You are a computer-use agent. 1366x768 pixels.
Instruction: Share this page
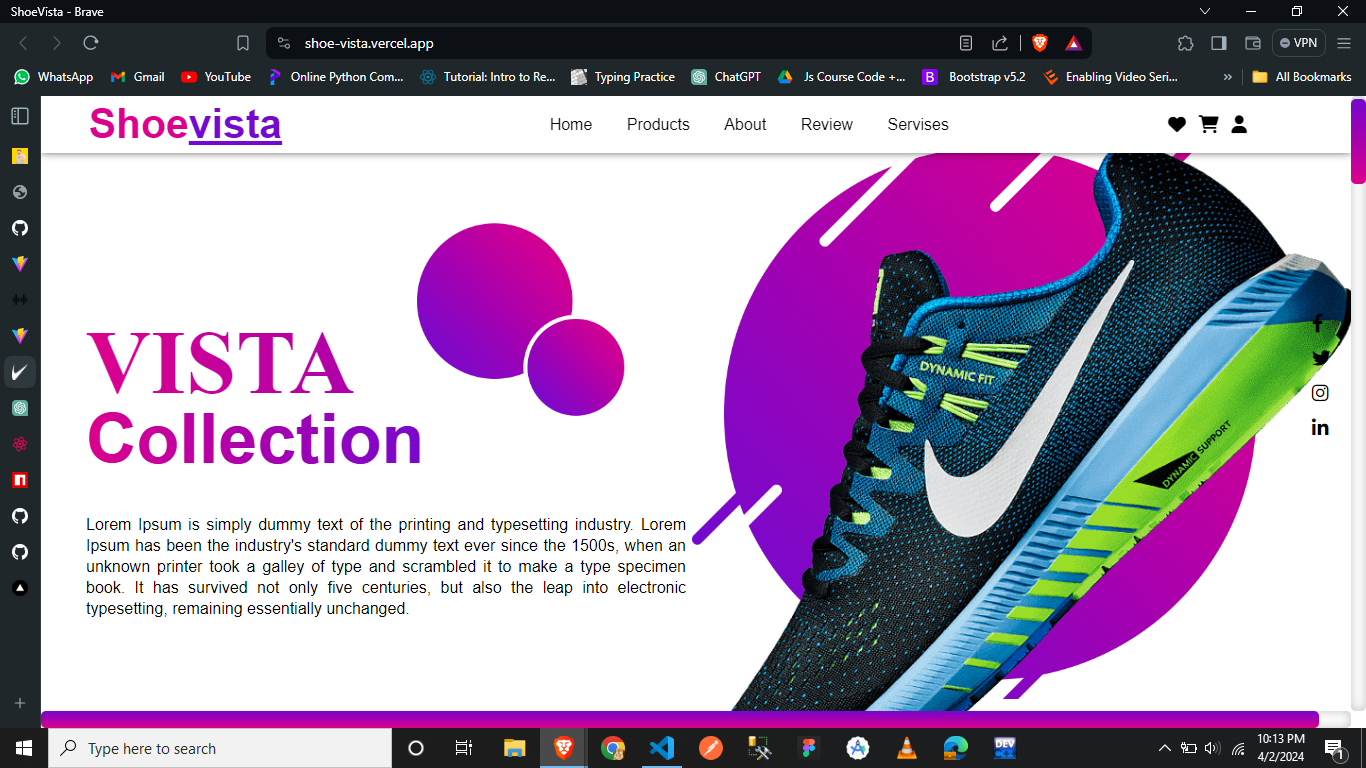1000,43
